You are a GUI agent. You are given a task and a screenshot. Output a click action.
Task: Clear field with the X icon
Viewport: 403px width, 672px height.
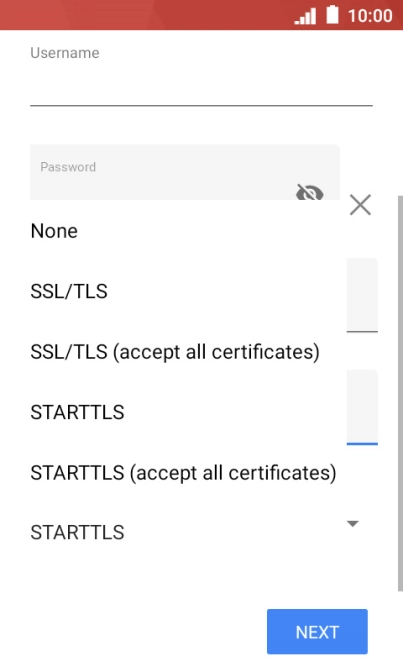[x=360, y=205]
